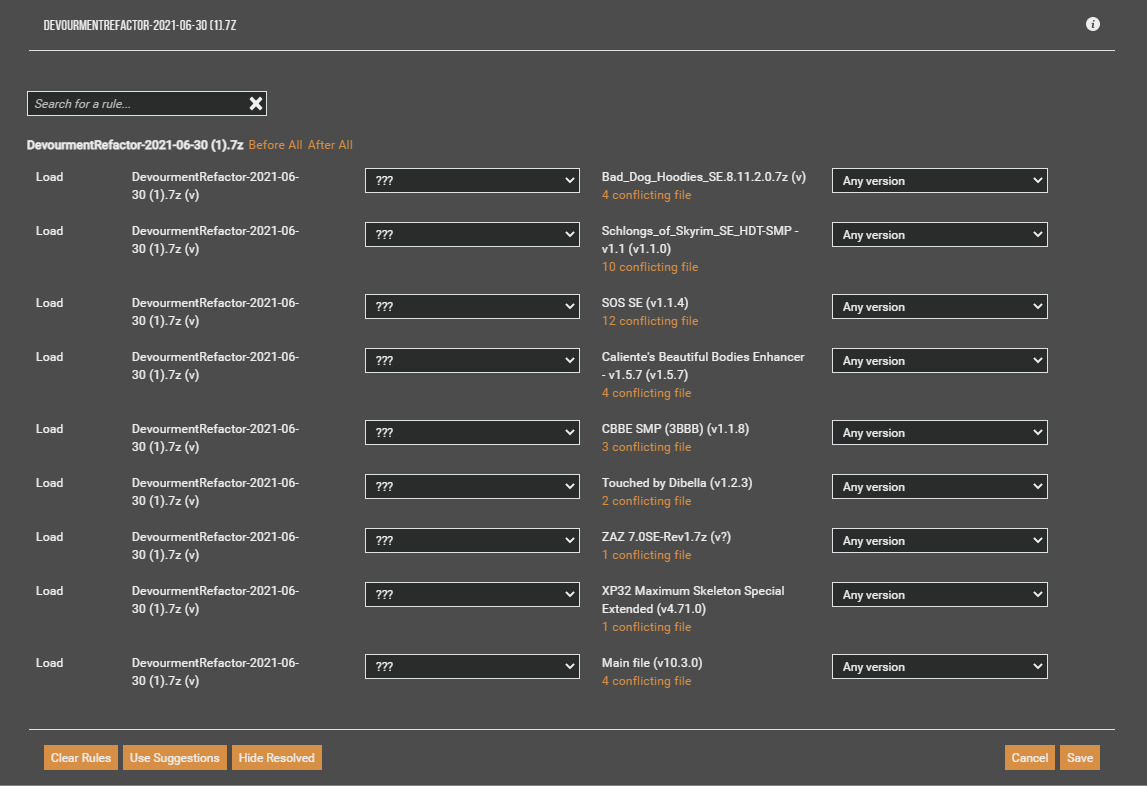Show the 10 conflicting file link
The width and height of the screenshot is (1147, 786).
[650, 267]
